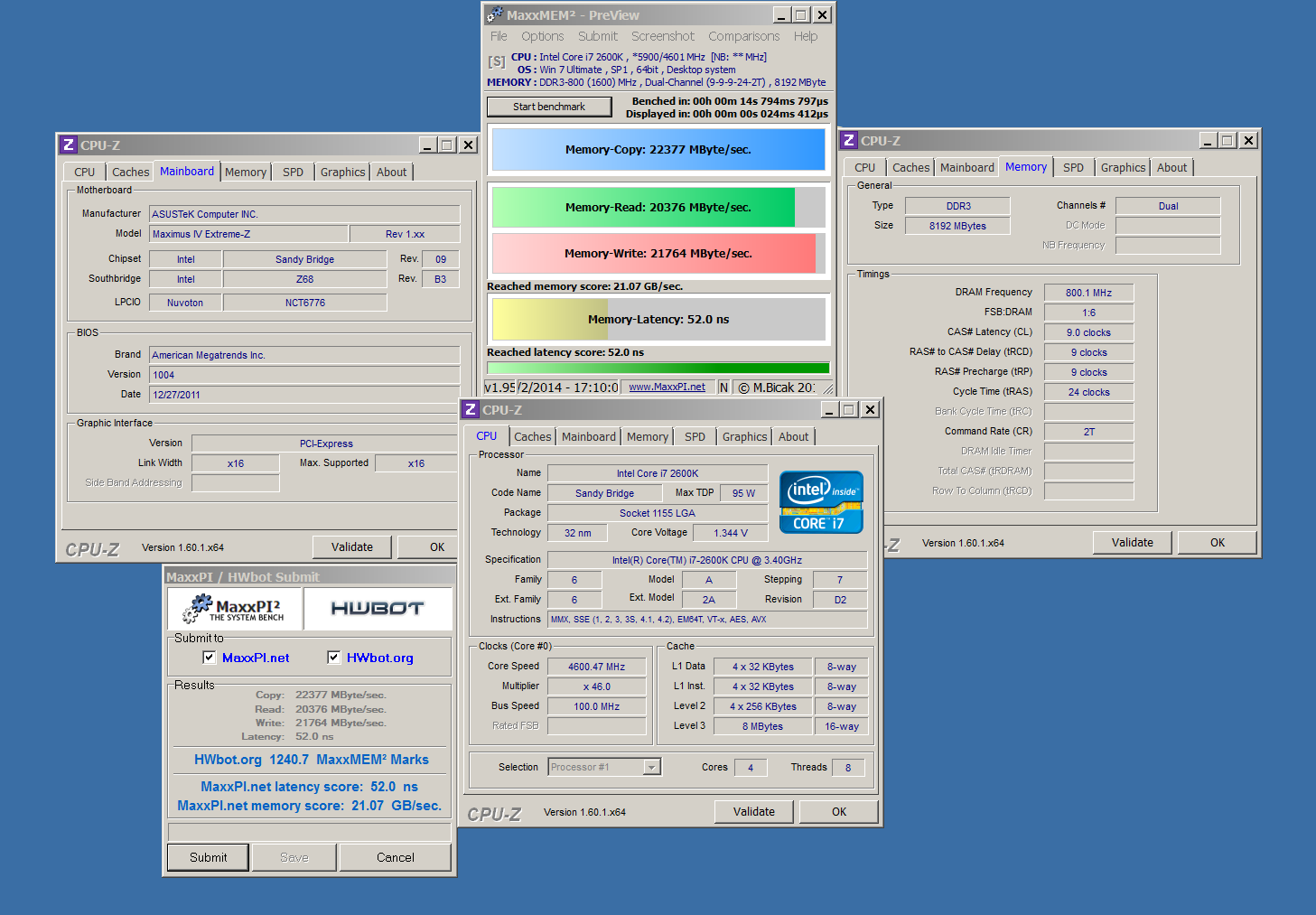Click the Intel Core i7 2600K name field
Image resolution: width=1316 pixels, height=915 pixels.
(x=658, y=473)
